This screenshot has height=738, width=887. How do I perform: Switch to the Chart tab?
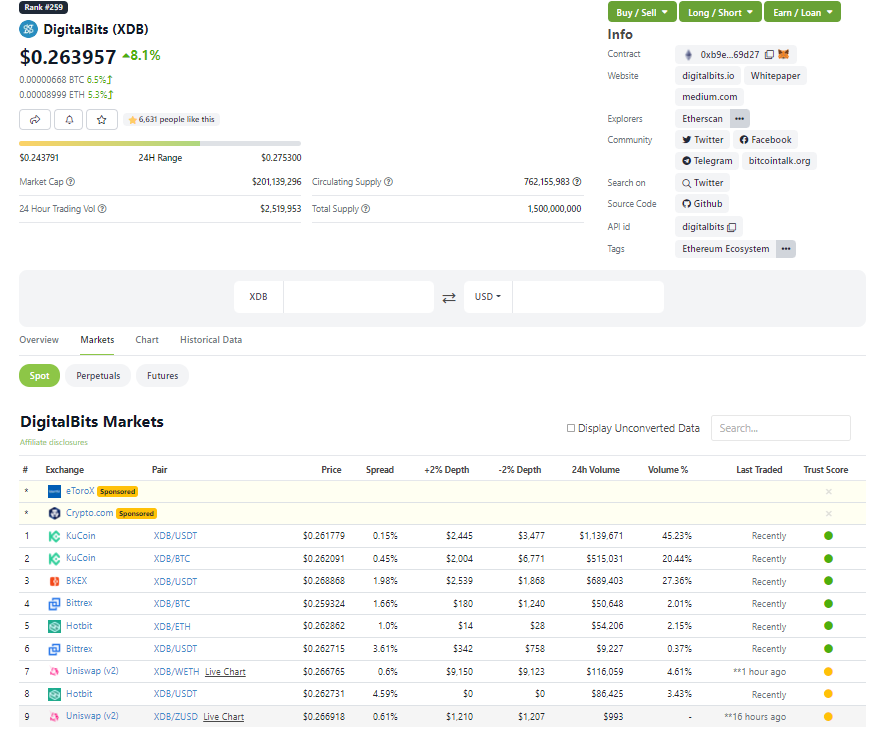147,340
